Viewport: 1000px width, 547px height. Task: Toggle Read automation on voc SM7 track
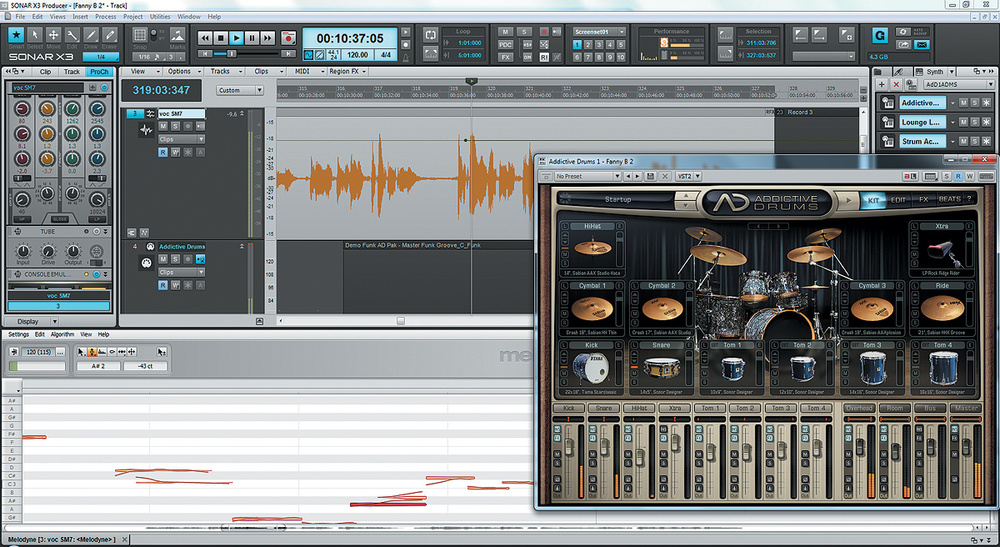(x=163, y=152)
